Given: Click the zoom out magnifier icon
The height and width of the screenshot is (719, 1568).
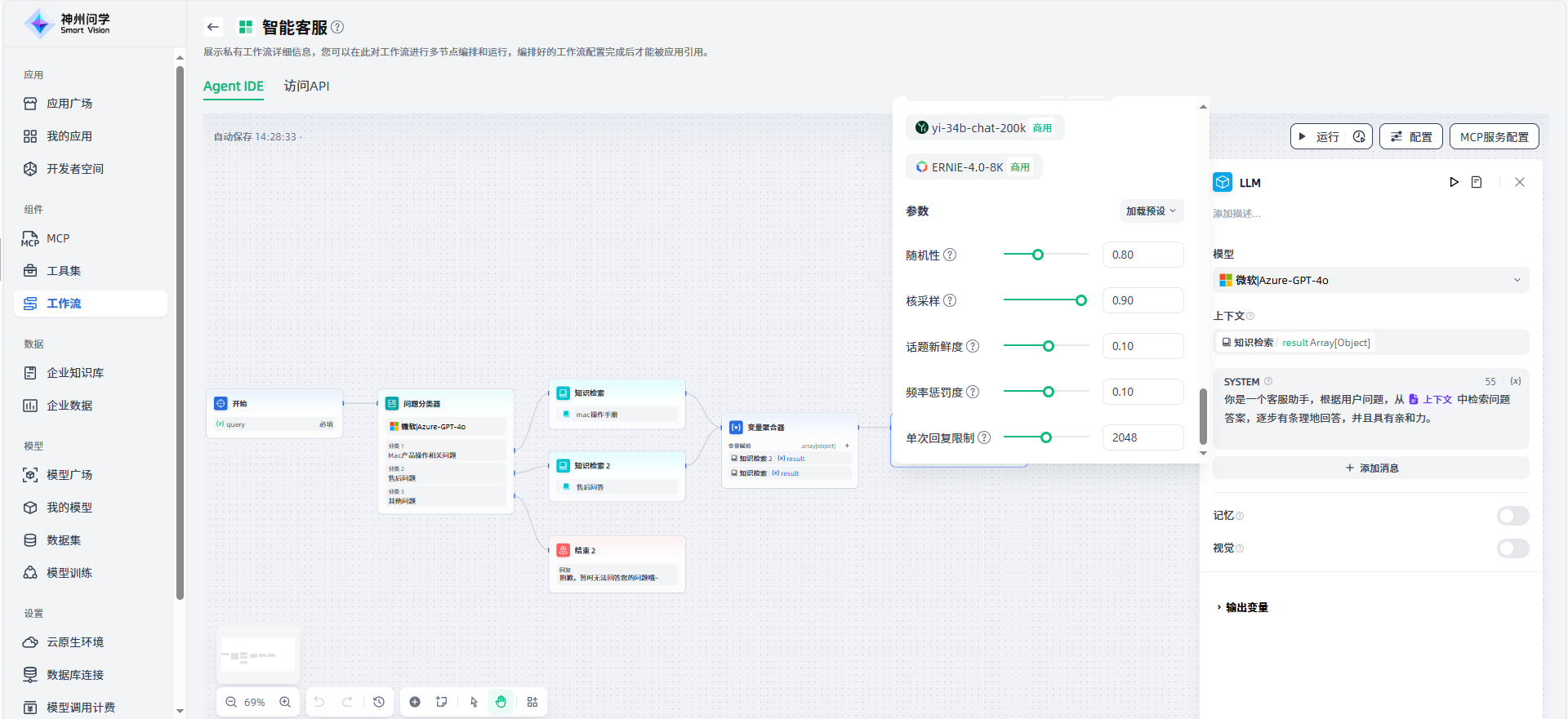Looking at the screenshot, I should [231, 702].
